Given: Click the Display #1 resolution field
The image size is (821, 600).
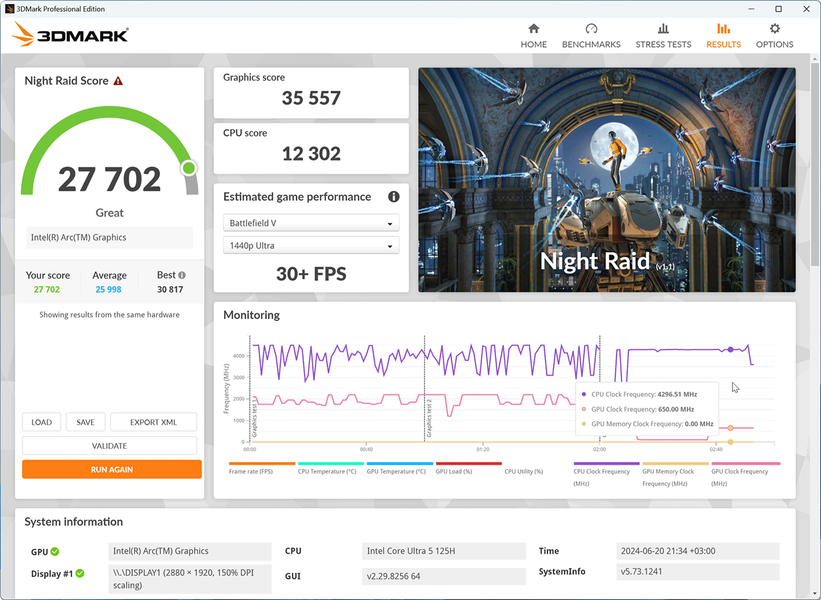Looking at the screenshot, I should 190,579.
